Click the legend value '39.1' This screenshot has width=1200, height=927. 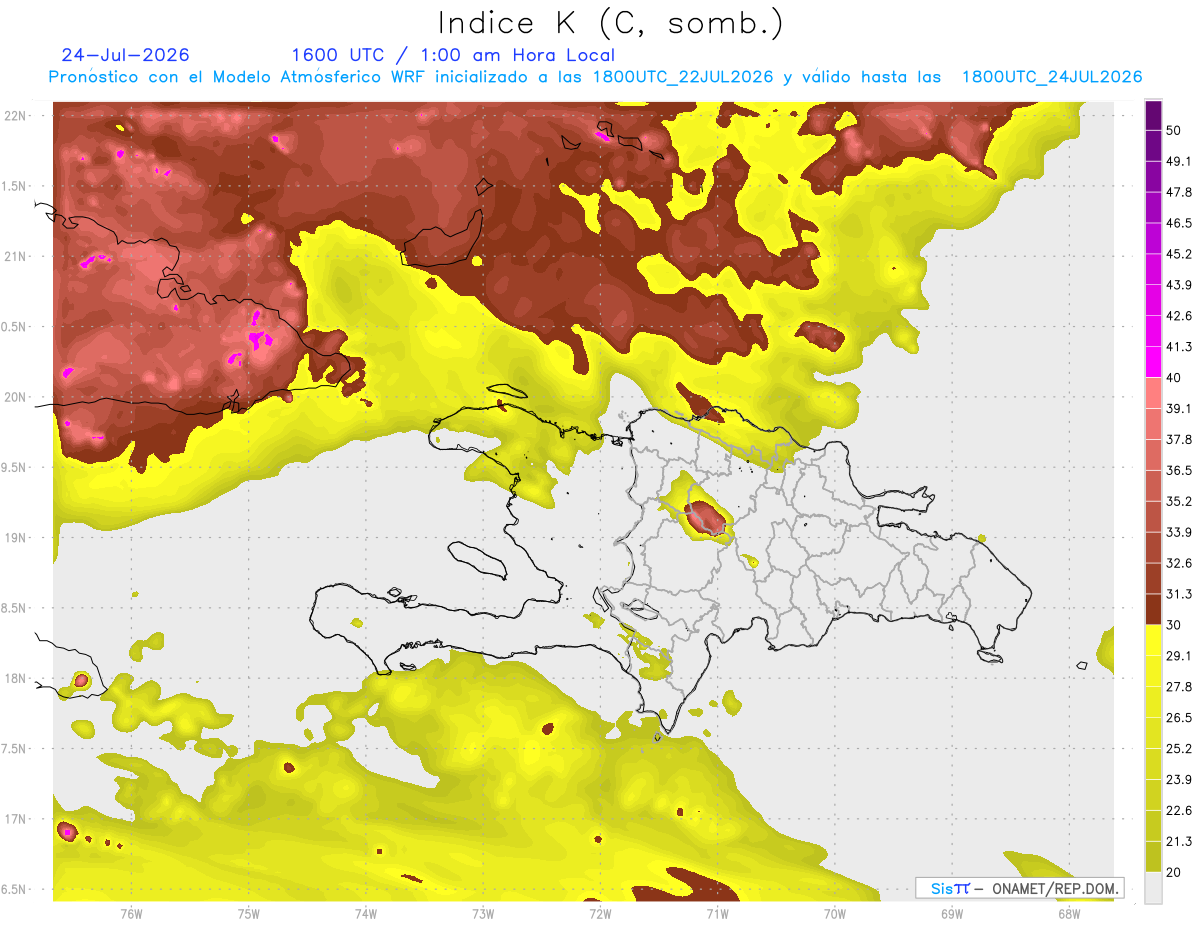click(1179, 409)
